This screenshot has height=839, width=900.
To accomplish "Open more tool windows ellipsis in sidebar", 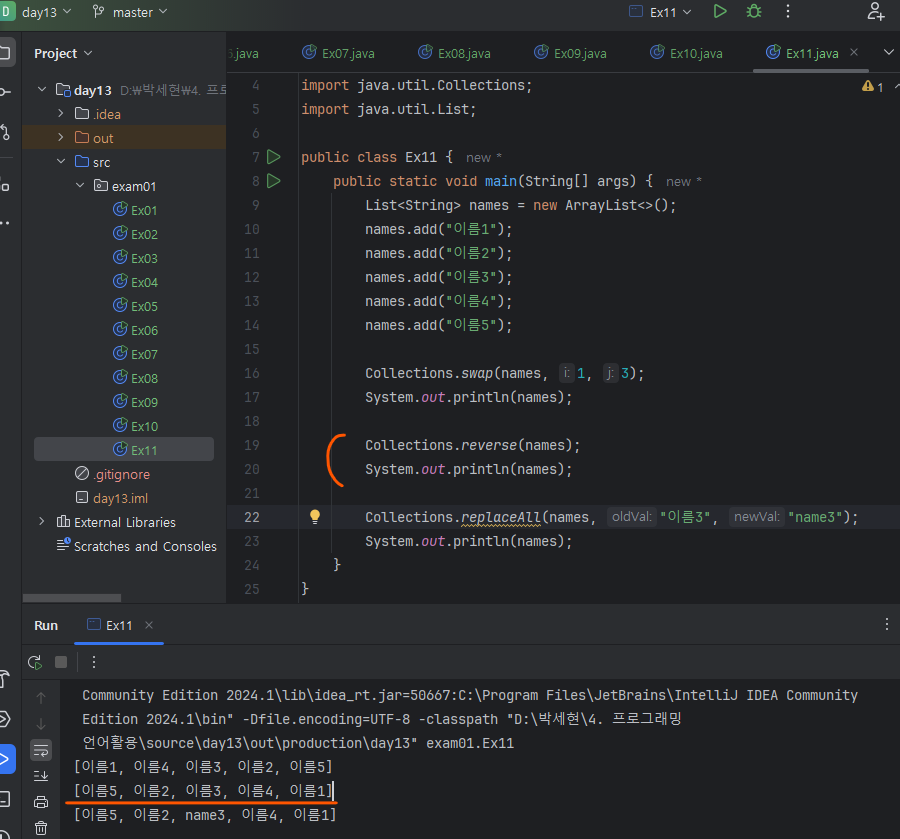I will click(5, 223).
